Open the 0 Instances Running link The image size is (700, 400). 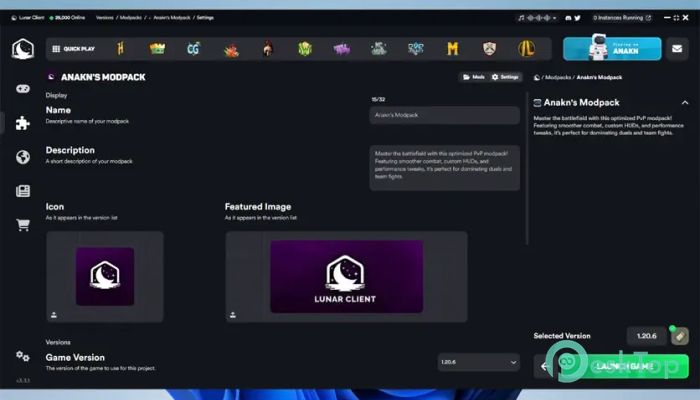[x=622, y=18]
